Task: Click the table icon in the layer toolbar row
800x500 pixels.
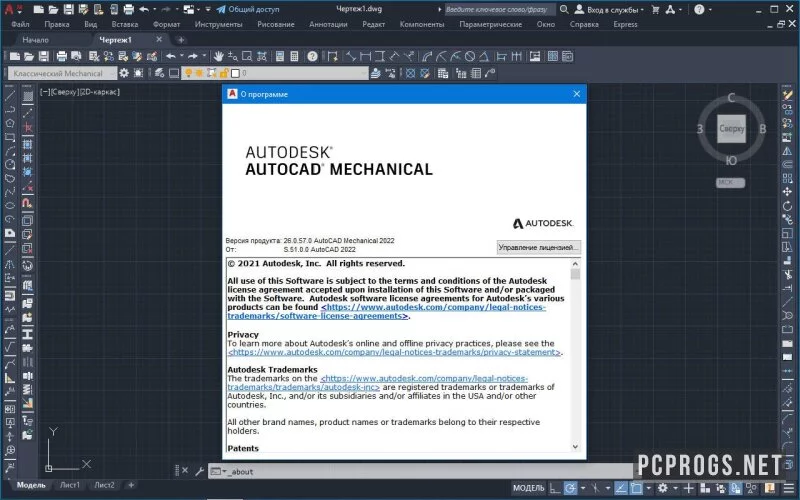Action: (476, 73)
